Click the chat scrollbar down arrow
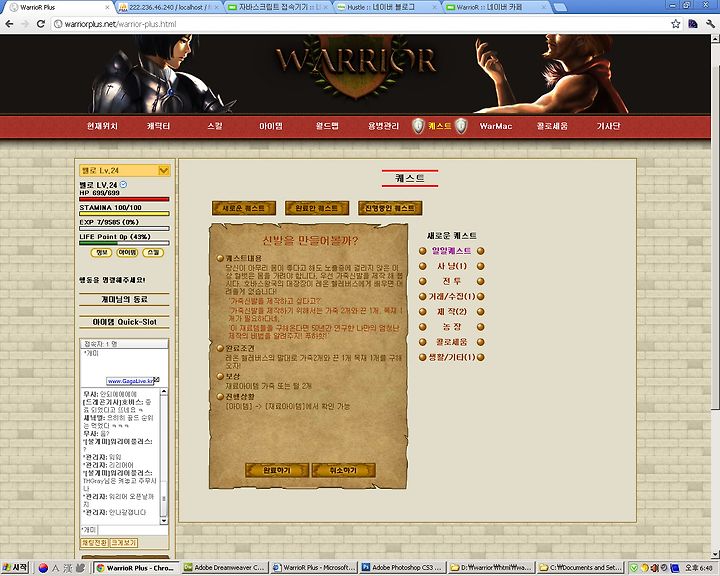 pos(163,520)
